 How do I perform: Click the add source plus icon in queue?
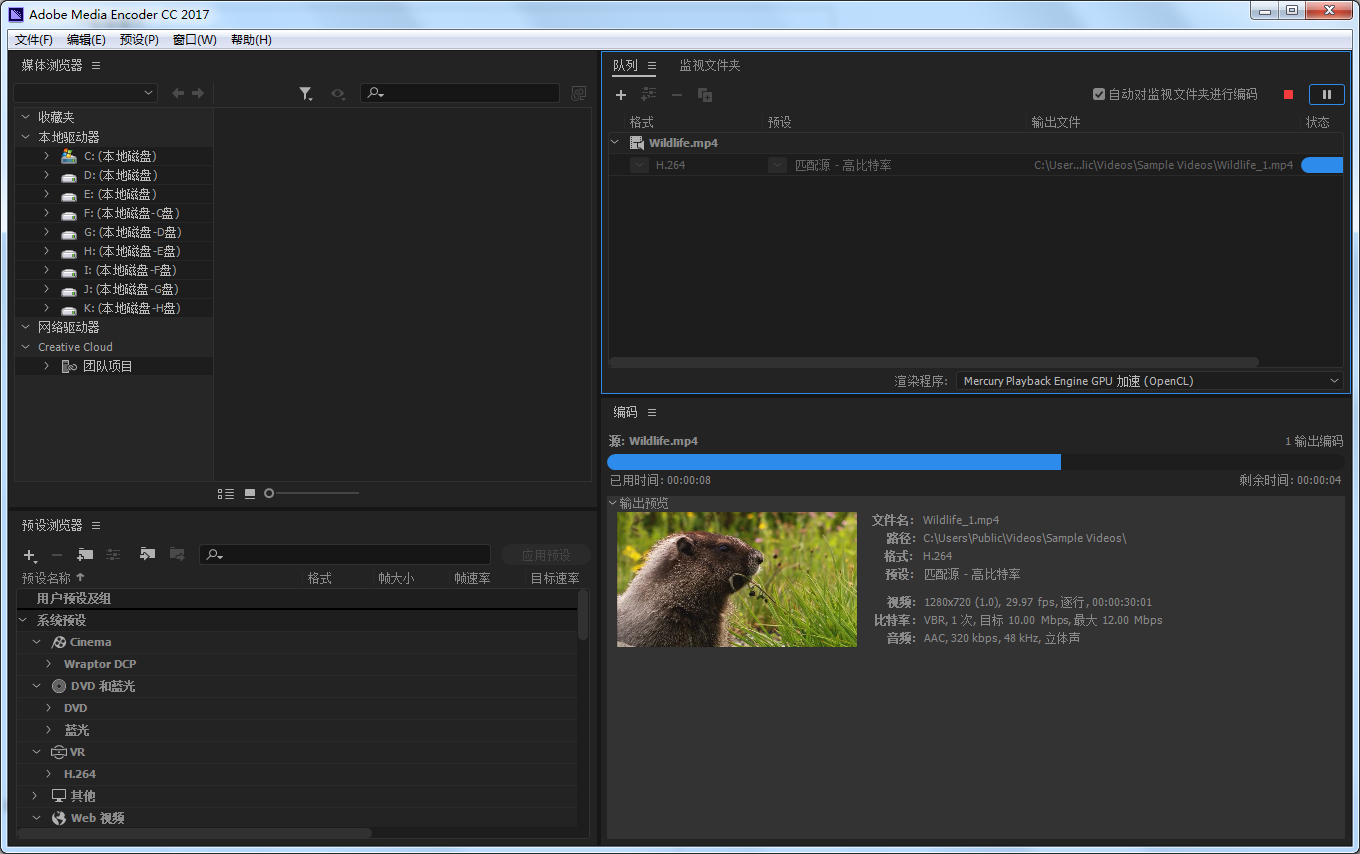point(620,95)
